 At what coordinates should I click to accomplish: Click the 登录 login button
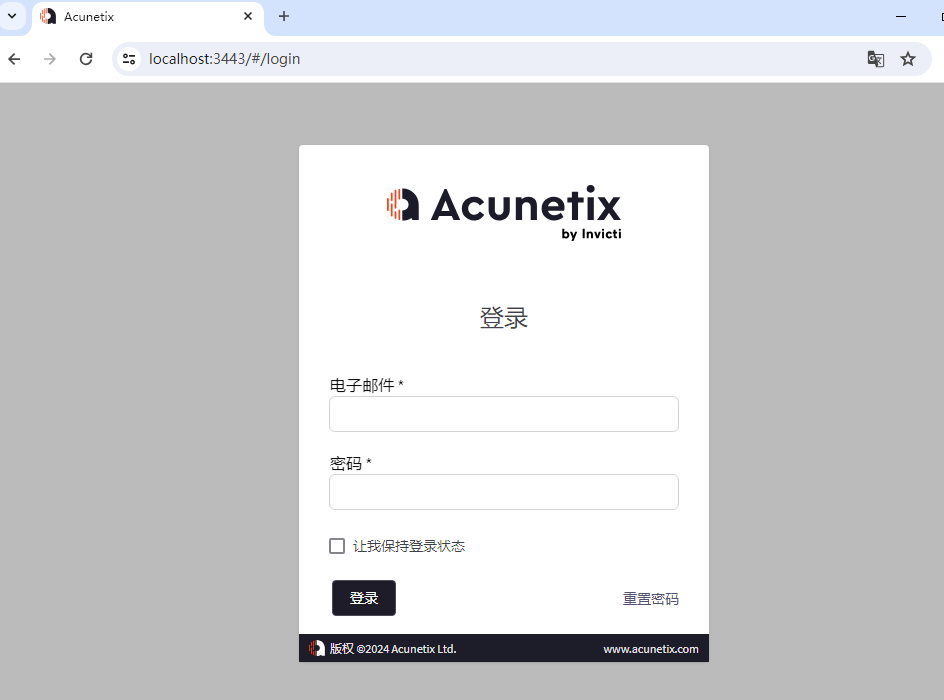(x=364, y=598)
